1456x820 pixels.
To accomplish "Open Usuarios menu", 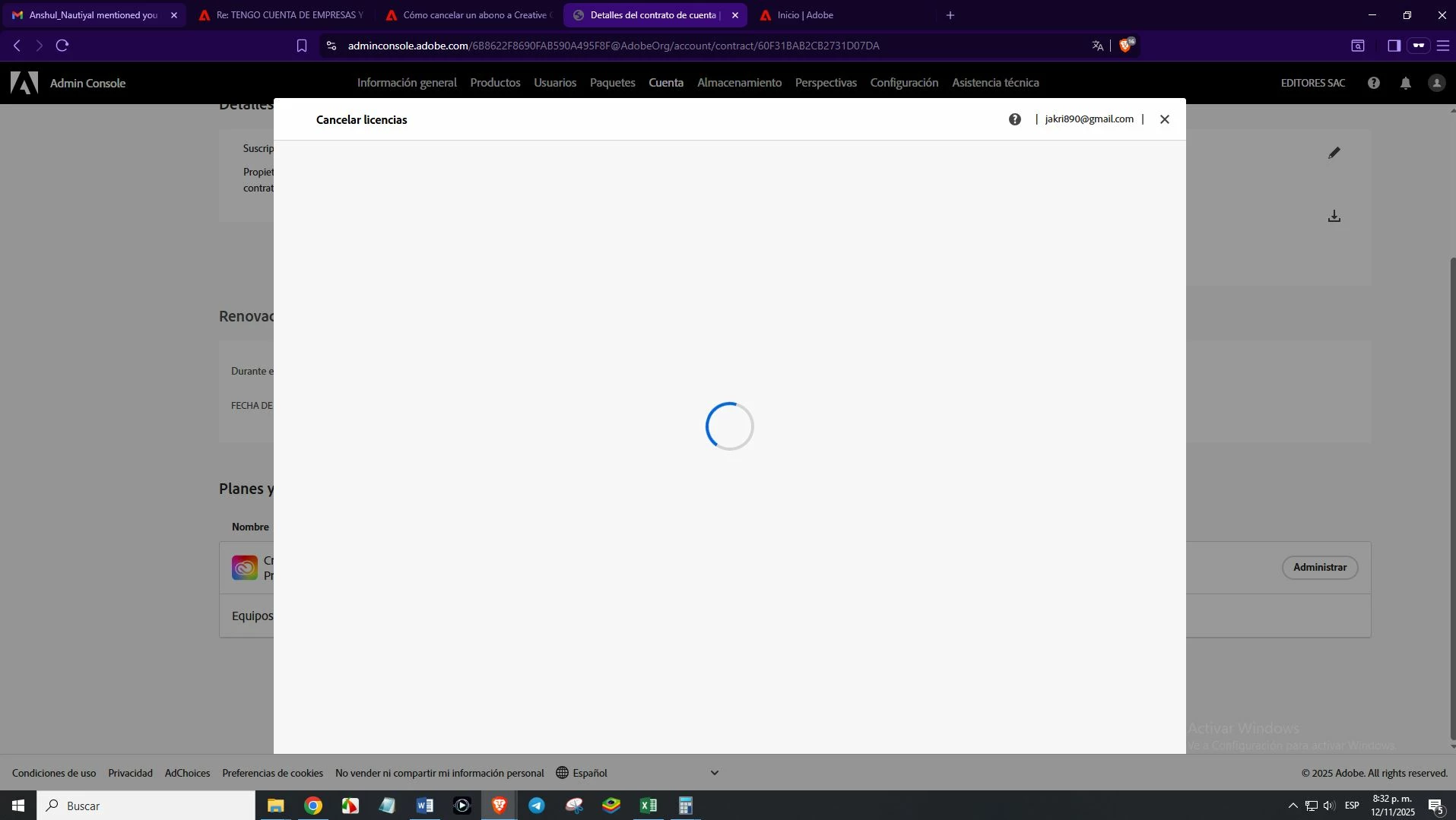I will (555, 83).
